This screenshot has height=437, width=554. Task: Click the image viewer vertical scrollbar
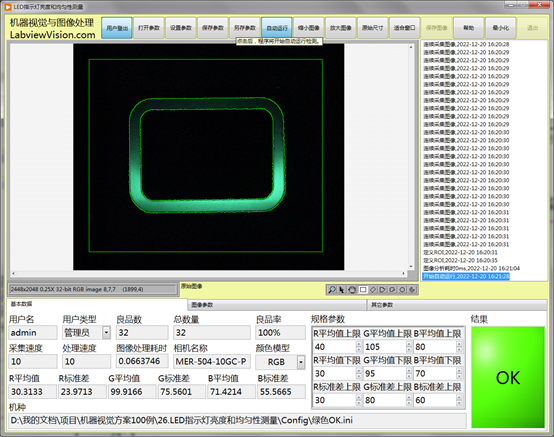[x=411, y=157]
